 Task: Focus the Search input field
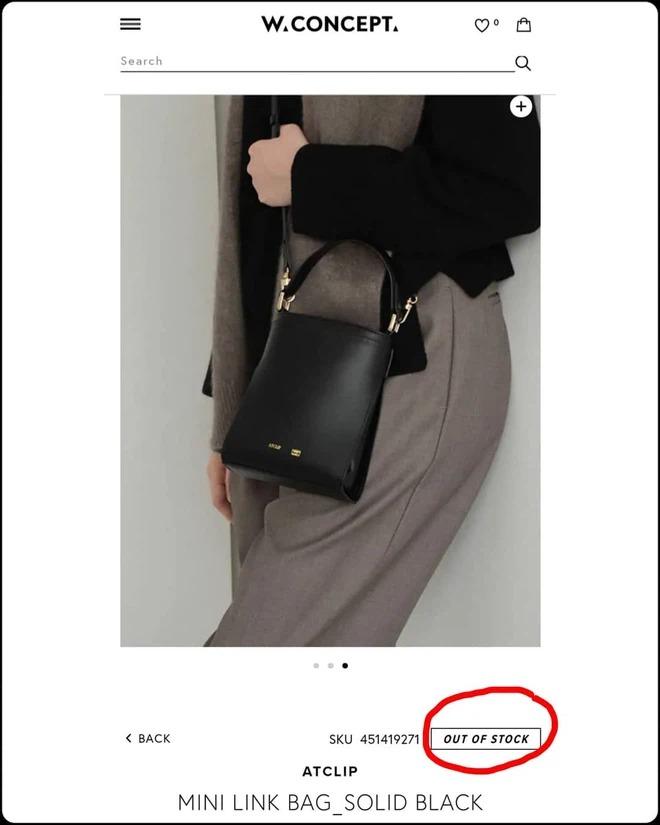point(317,62)
